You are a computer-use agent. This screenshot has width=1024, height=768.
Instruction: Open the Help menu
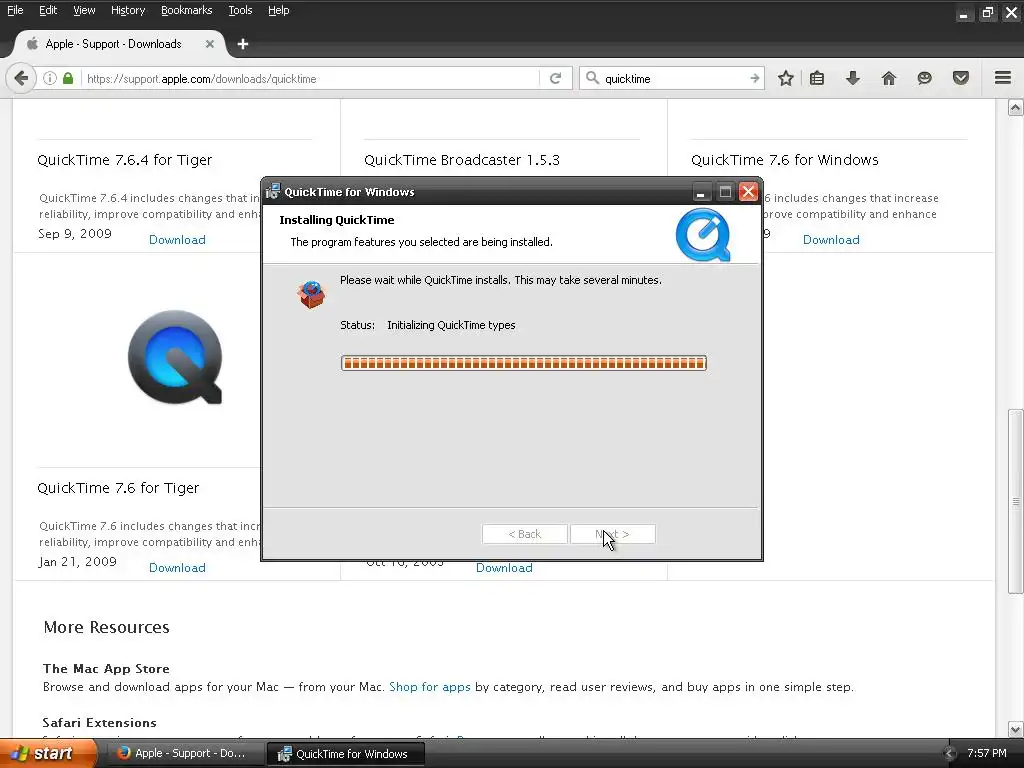pyautogui.click(x=278, y=10)
